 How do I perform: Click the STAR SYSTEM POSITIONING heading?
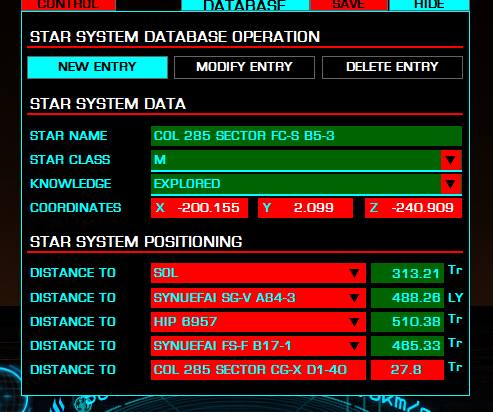click(x=136, y=242)
